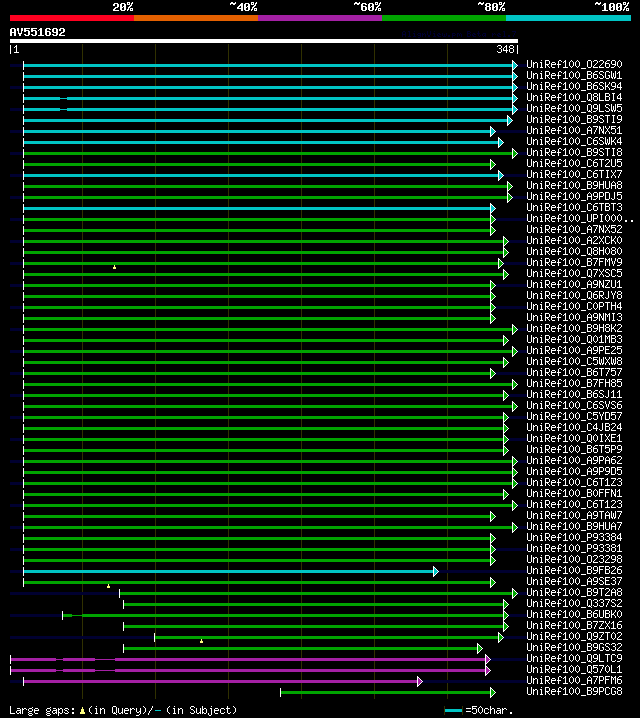Open hit UniRef100_O22690

(x=574, y=64)
